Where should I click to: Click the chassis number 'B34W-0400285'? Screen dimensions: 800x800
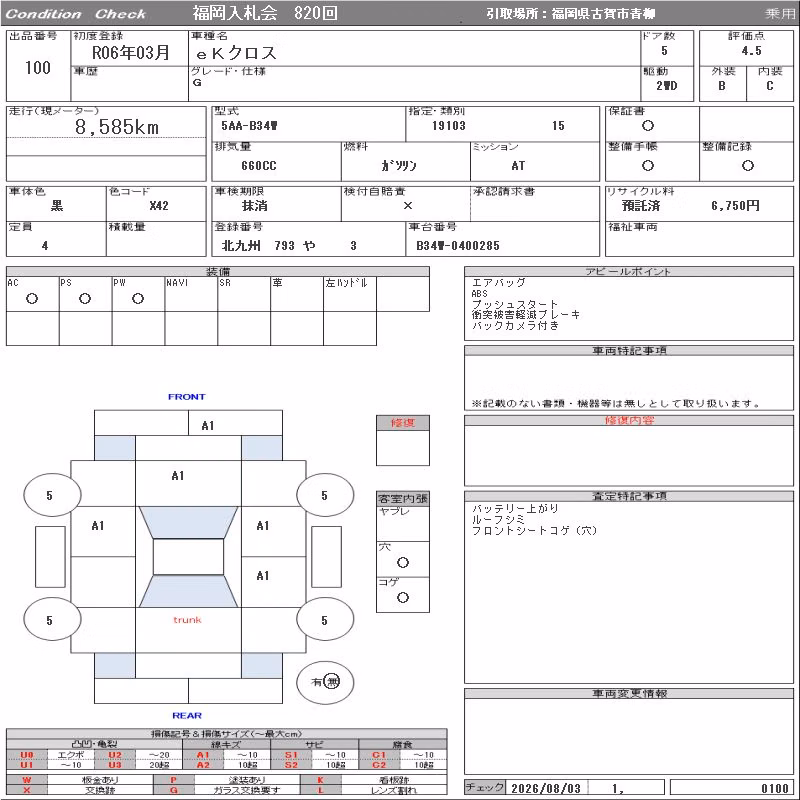pyautogui.click(x=458, y=245)
